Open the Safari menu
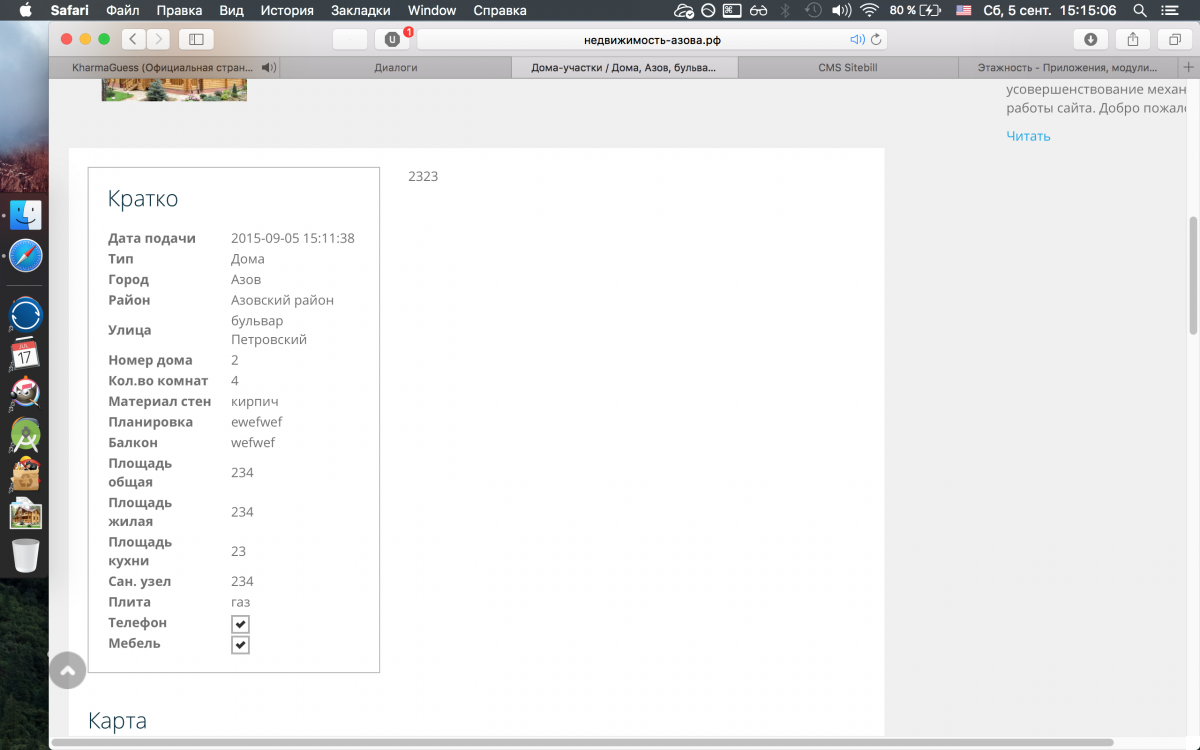Image resolution: width=1200 pixels, height=750 pixels. pyautogui.click(x=69, y=10)
